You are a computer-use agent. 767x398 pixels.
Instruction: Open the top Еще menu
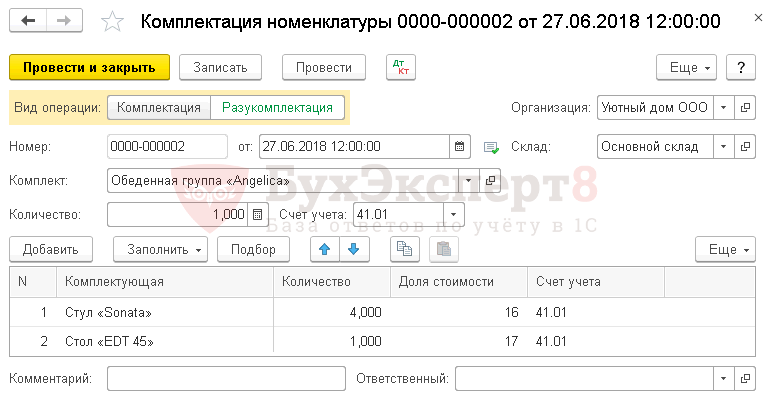[x=686, y=67]
